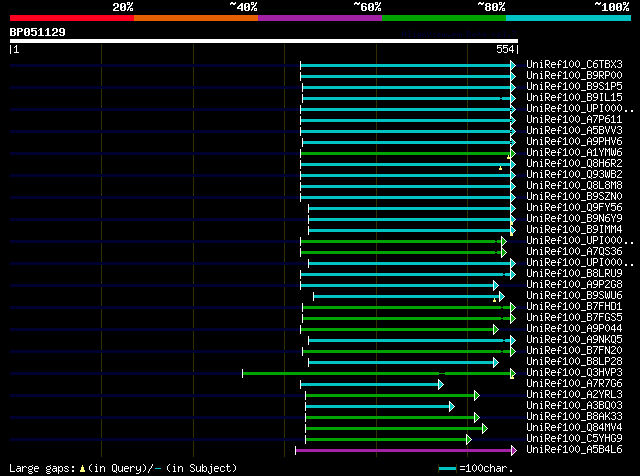Viewport: 640px width, 476px height.
Task: Open hit UniRef100_B9RP00 label
Action: coord(574,76)
